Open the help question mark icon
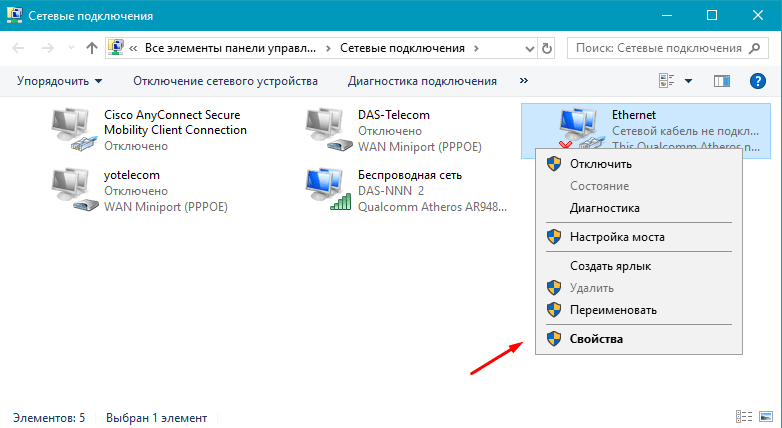782x428 pixels. tap(757, 81)
